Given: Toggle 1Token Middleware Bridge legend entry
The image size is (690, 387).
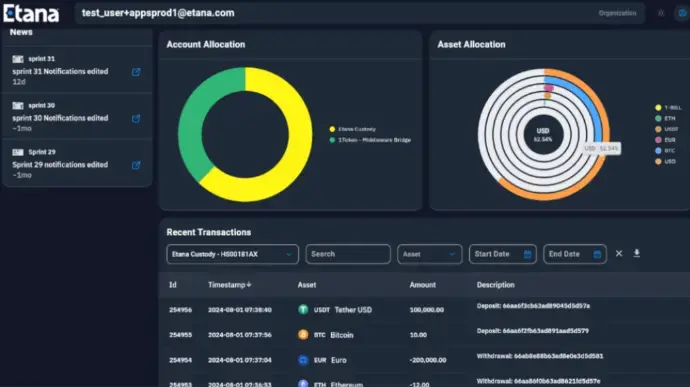Looking at the screenshot, I should point(370,140).
